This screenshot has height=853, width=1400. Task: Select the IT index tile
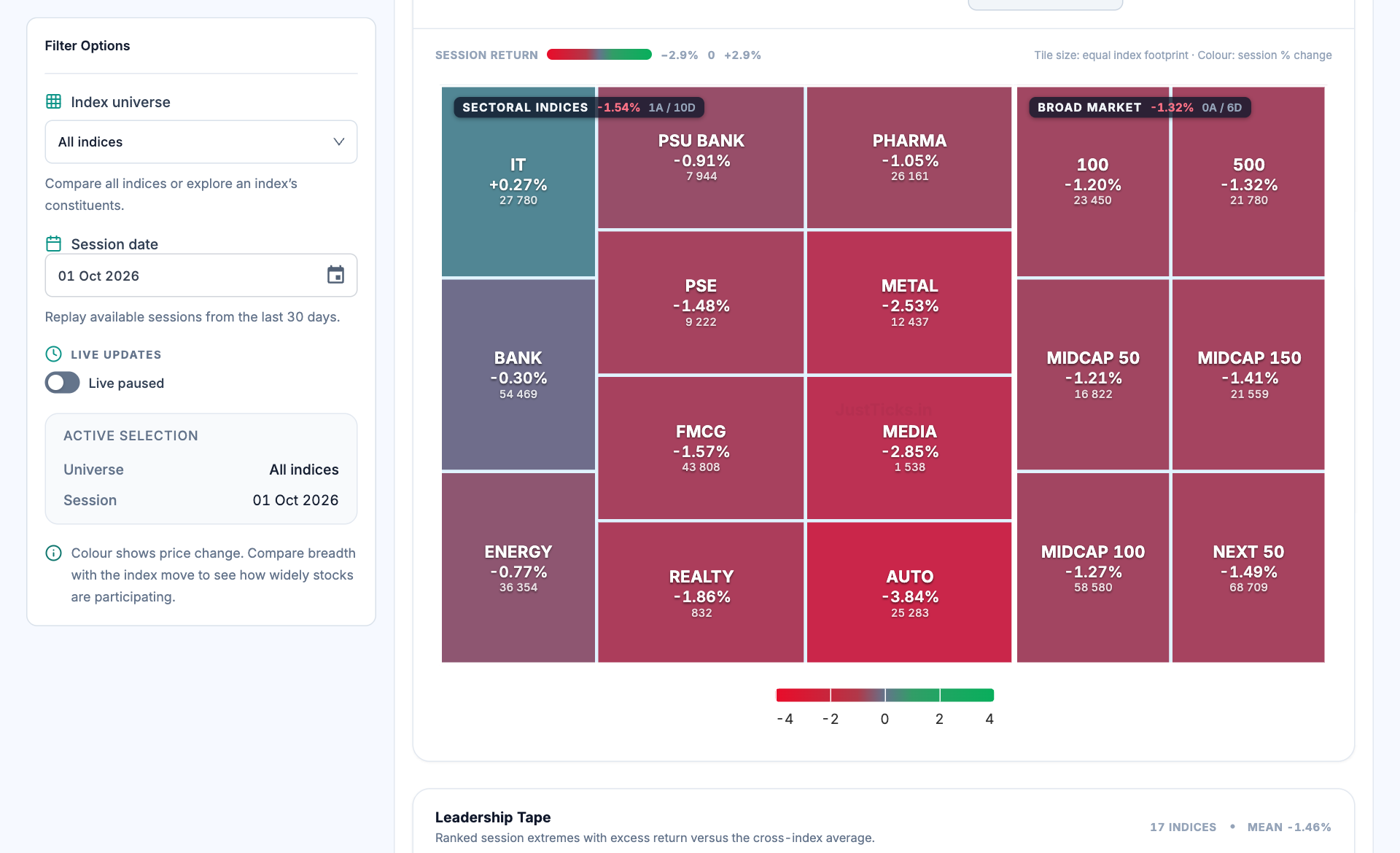coord(518,182)
